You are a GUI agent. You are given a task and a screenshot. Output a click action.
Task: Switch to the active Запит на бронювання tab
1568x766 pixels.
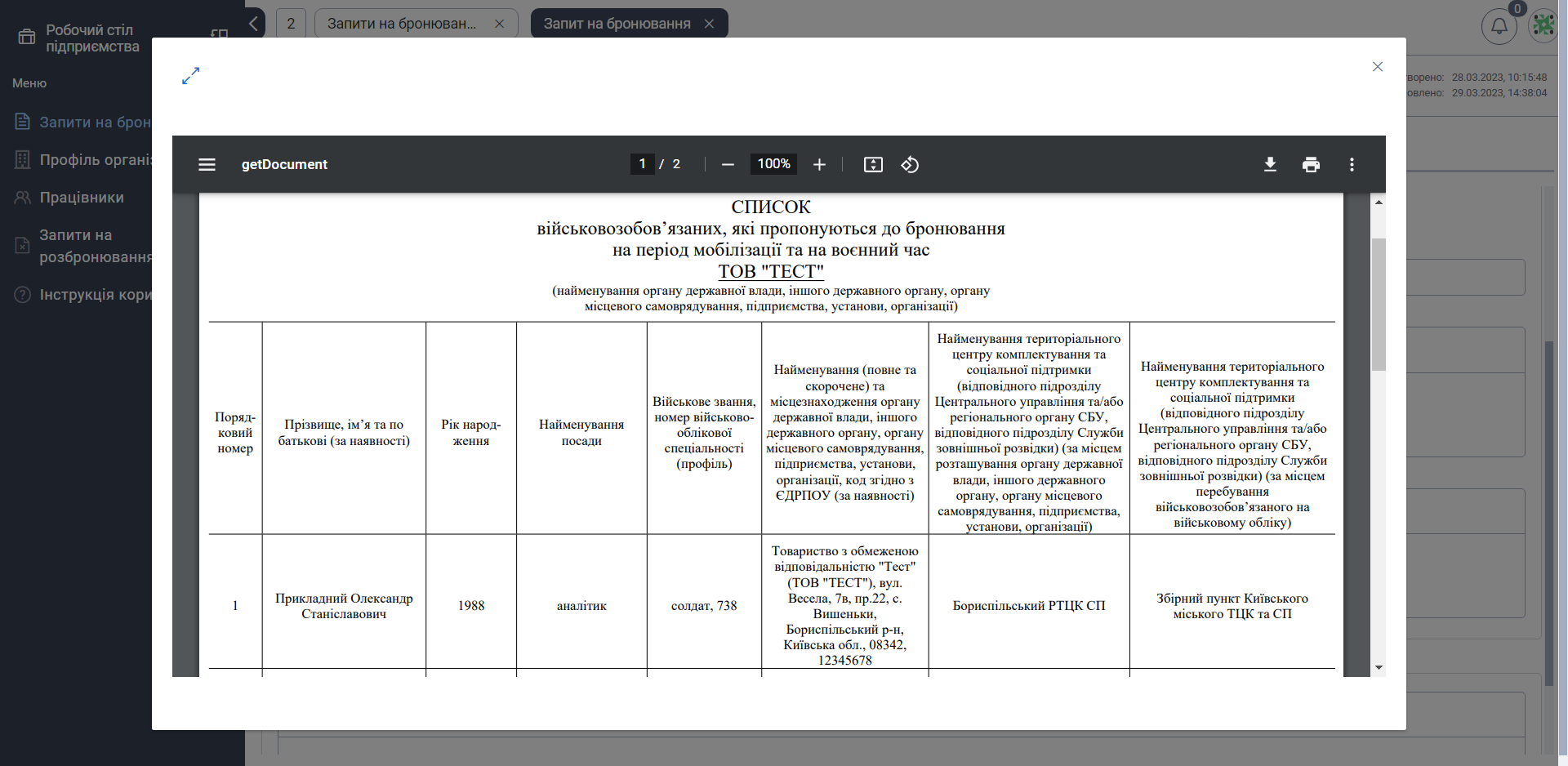[617, 24]
